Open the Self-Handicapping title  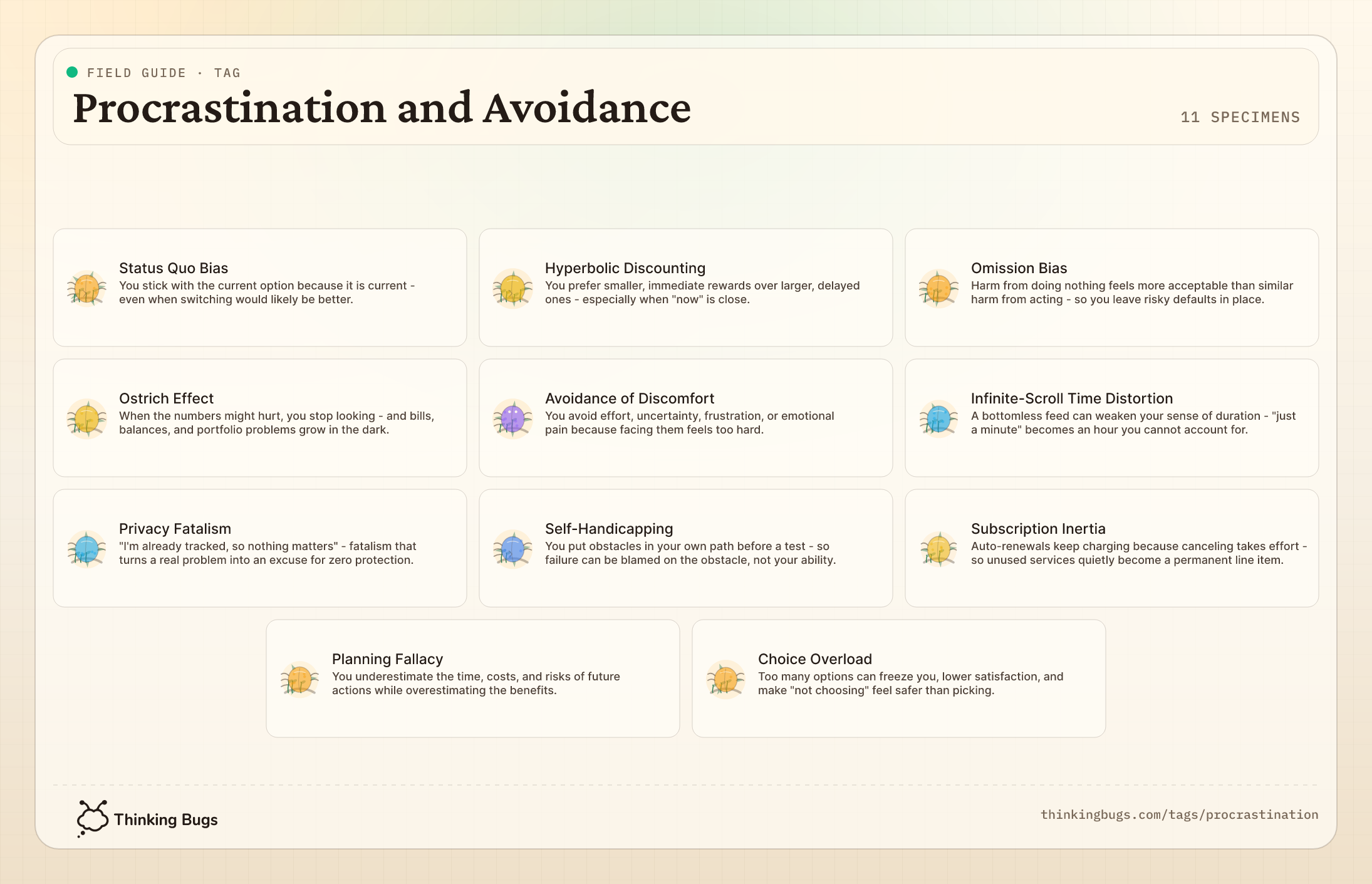pos(609,529)
